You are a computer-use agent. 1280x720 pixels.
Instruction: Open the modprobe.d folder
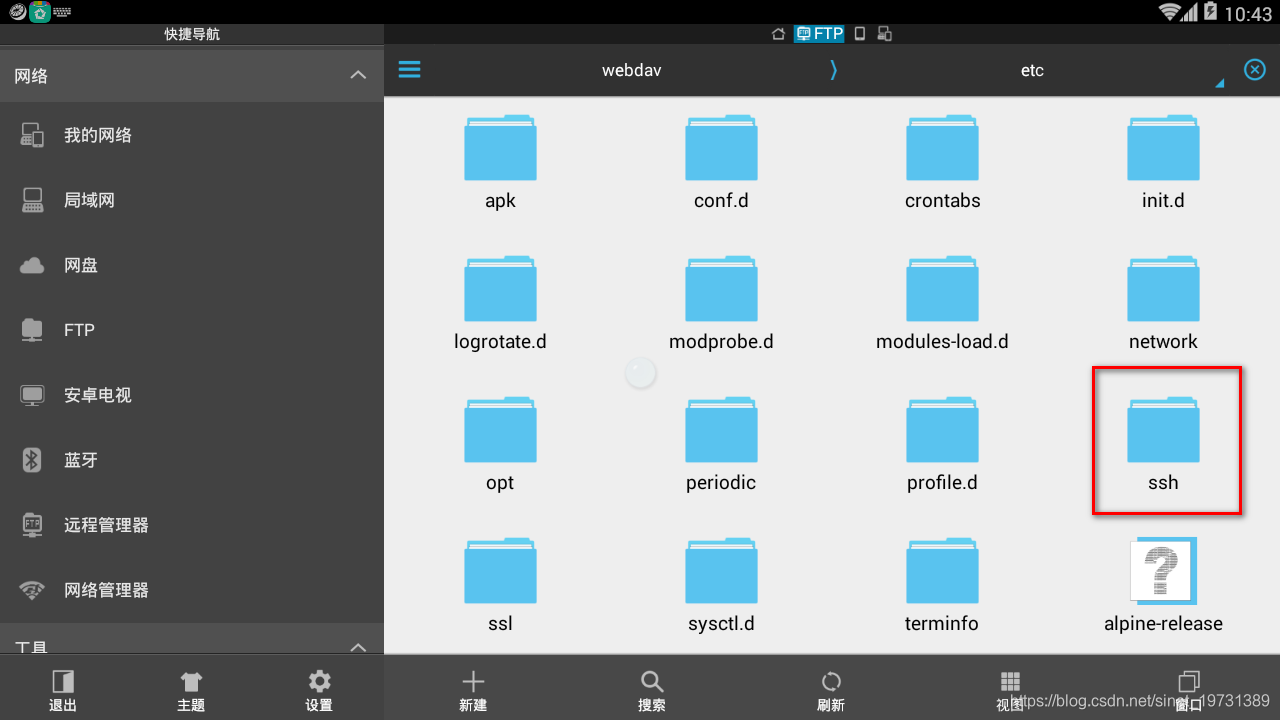(x=721, y=303)
